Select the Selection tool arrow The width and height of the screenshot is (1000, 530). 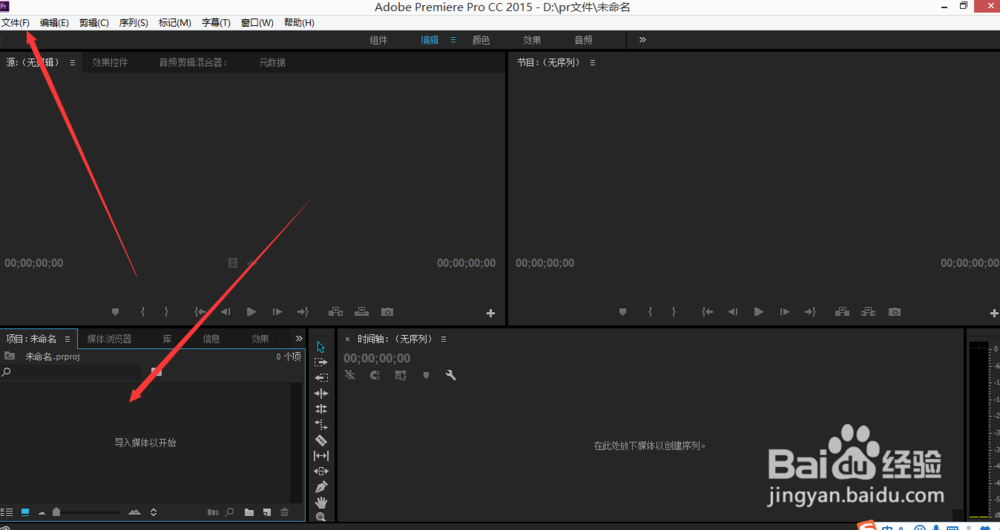(321, 347)
